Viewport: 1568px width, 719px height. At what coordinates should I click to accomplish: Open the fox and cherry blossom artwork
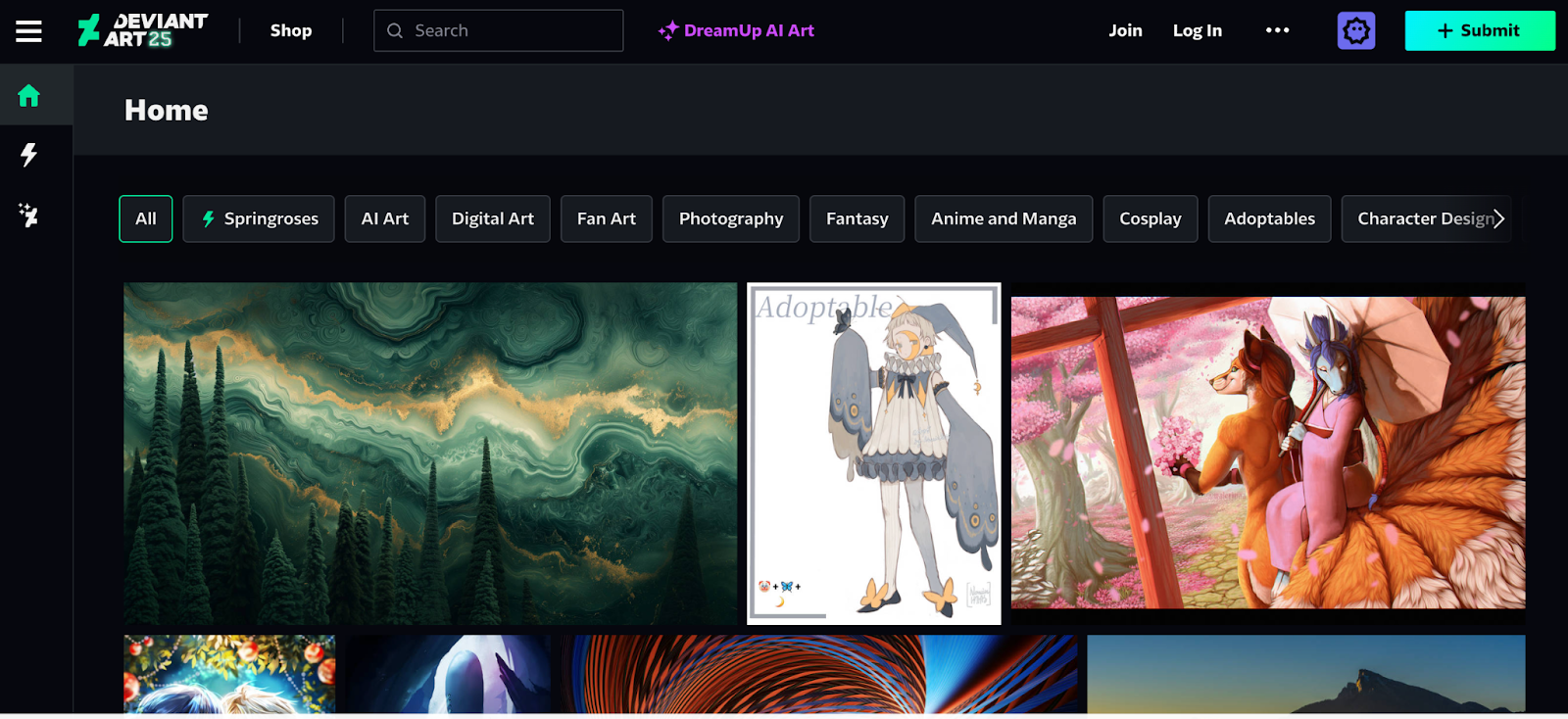1268,454
